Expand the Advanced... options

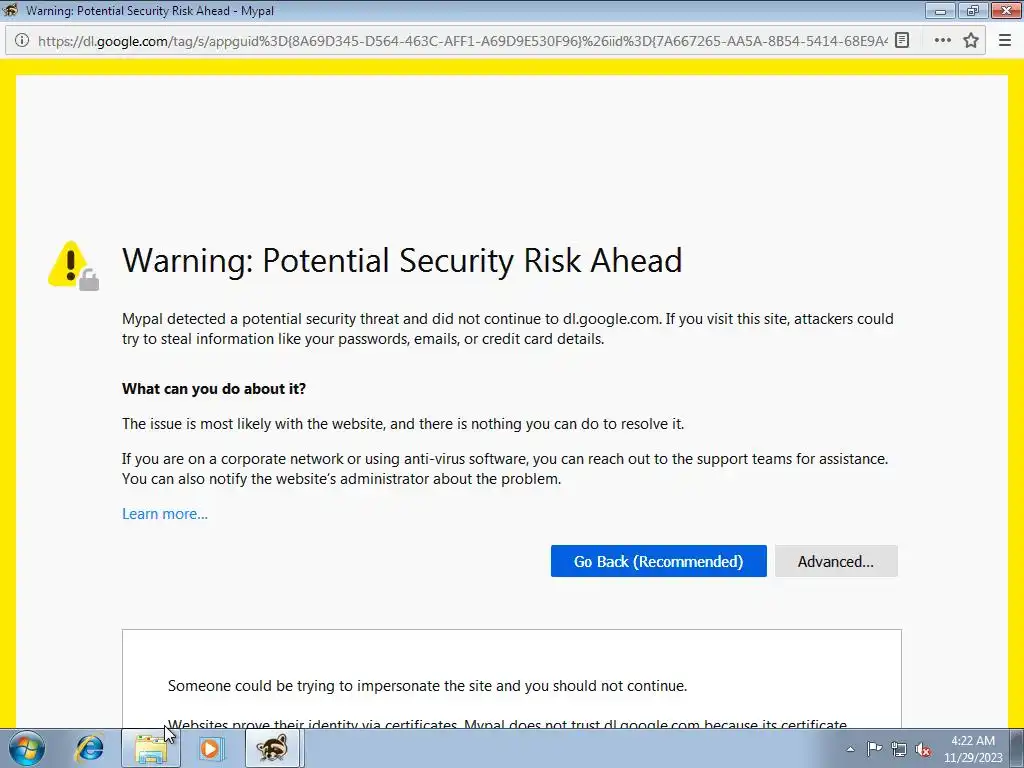836,561
